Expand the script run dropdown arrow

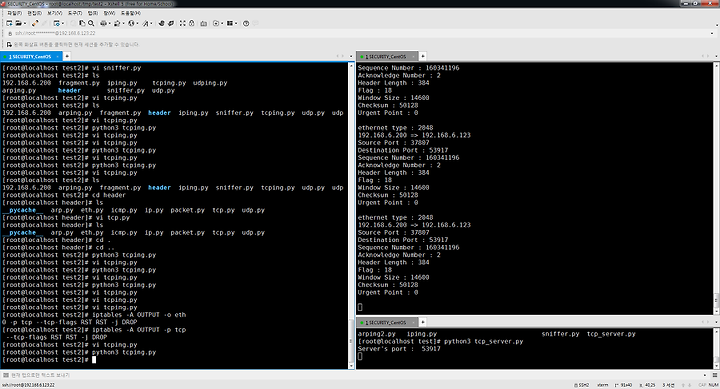222,23
